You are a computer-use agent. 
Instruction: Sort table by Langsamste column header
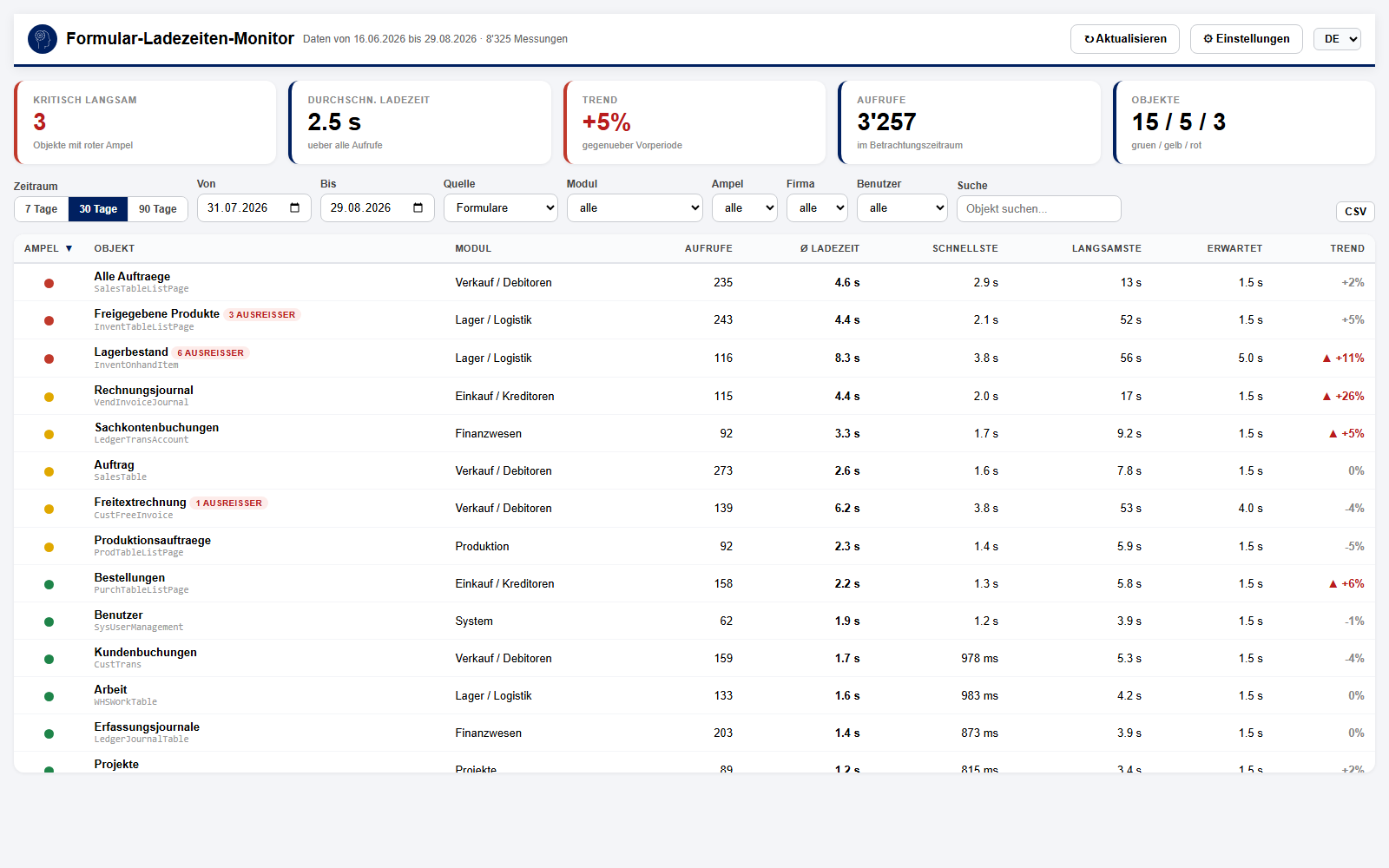point(1107,248)
